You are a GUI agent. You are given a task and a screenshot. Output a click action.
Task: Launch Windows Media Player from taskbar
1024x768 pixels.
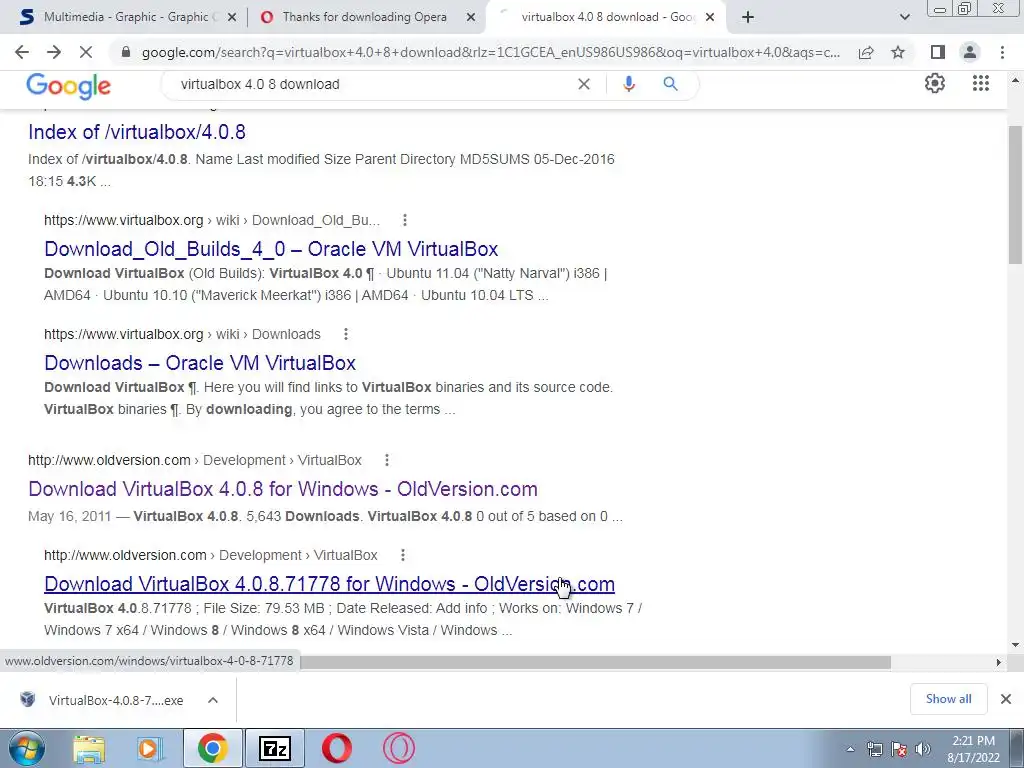[150, 748]
